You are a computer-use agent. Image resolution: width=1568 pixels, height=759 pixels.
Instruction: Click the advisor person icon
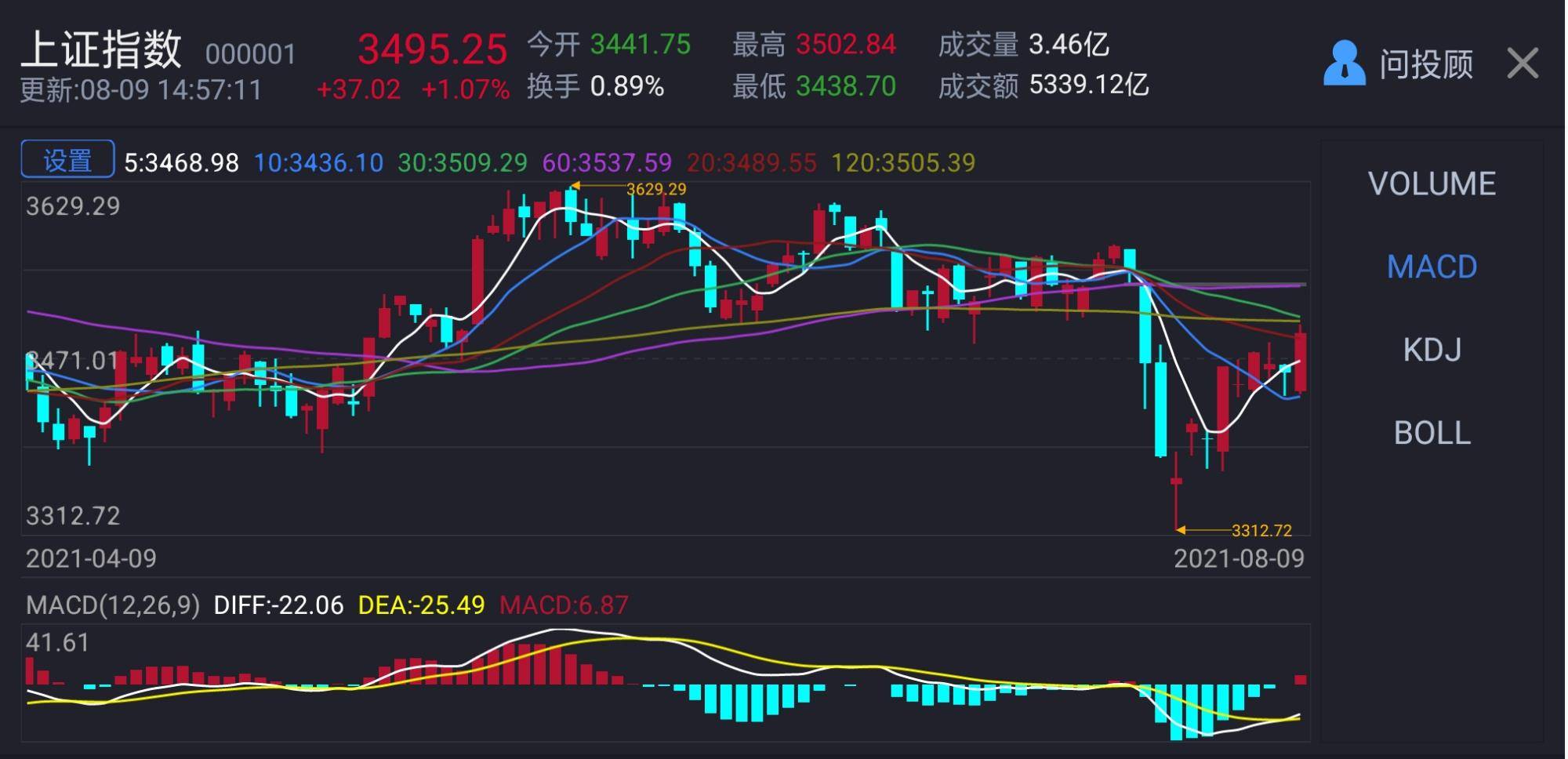(x=1344, y=63)
